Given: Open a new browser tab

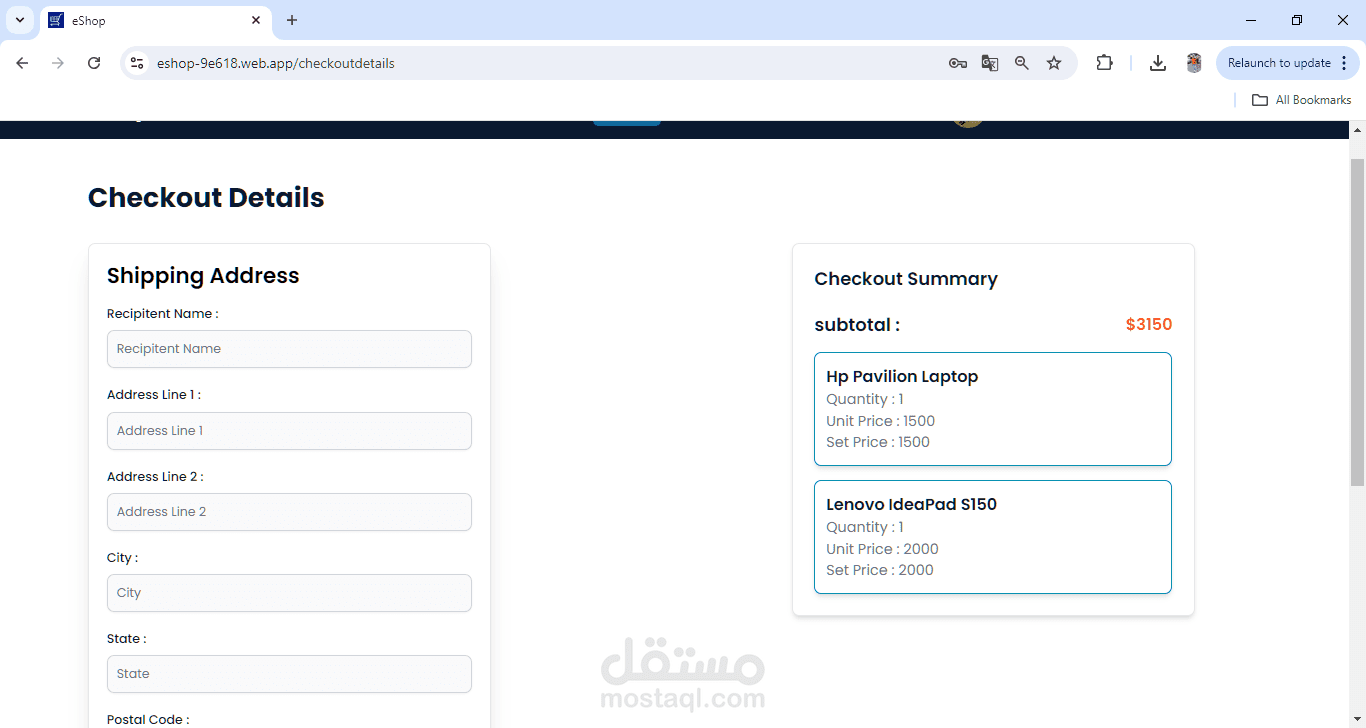Looking at the screenshot, I should tap(292, 20).
